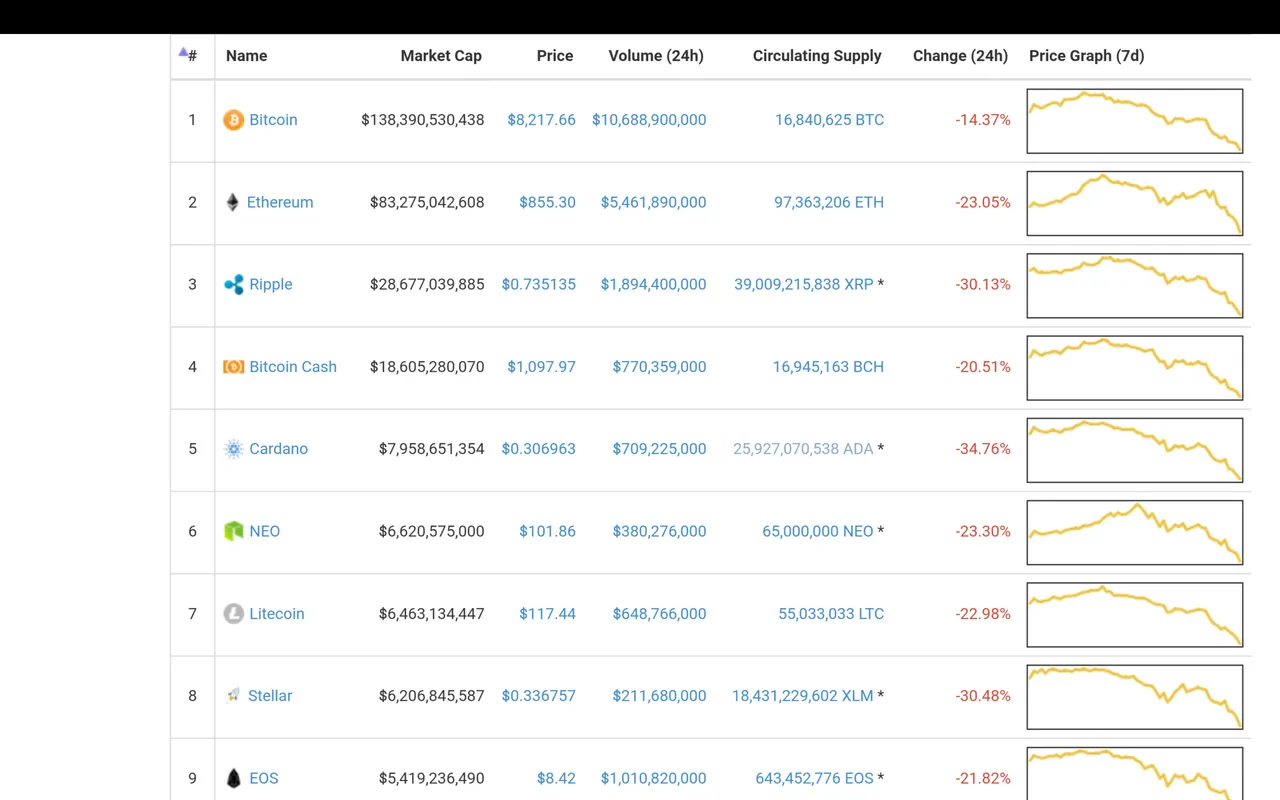Click NEO price $101.86
This screenshot has width=1280, height=800.
547,531
